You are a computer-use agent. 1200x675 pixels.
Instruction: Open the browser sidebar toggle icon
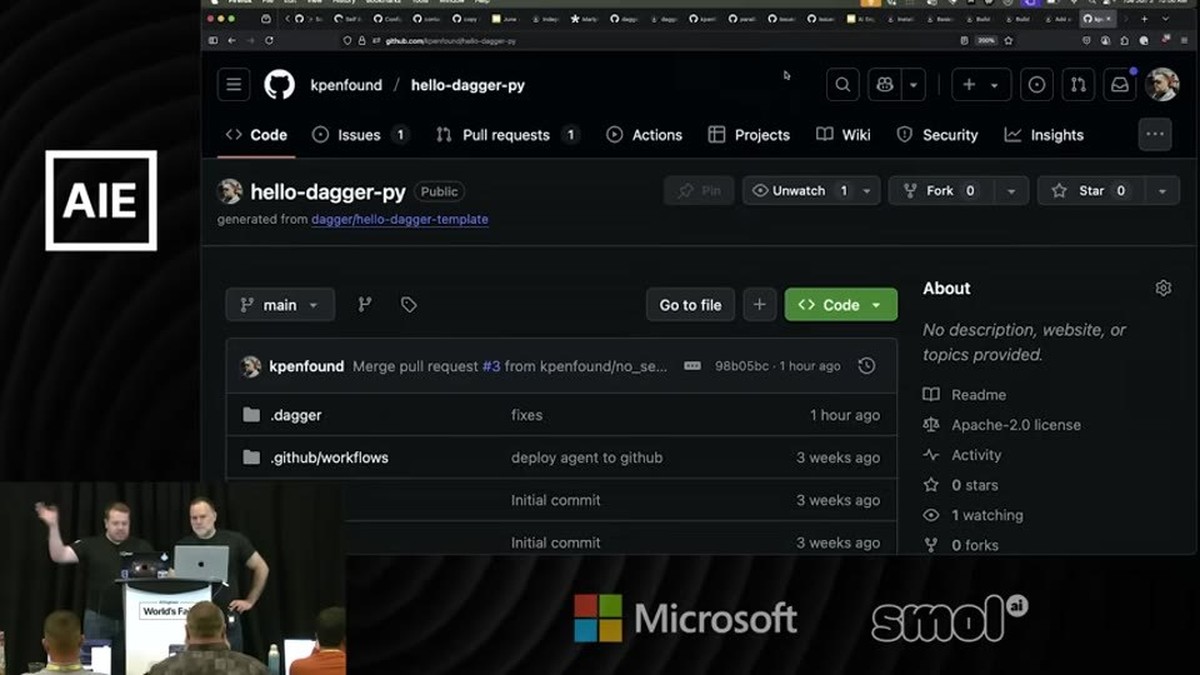pos(213,41)
